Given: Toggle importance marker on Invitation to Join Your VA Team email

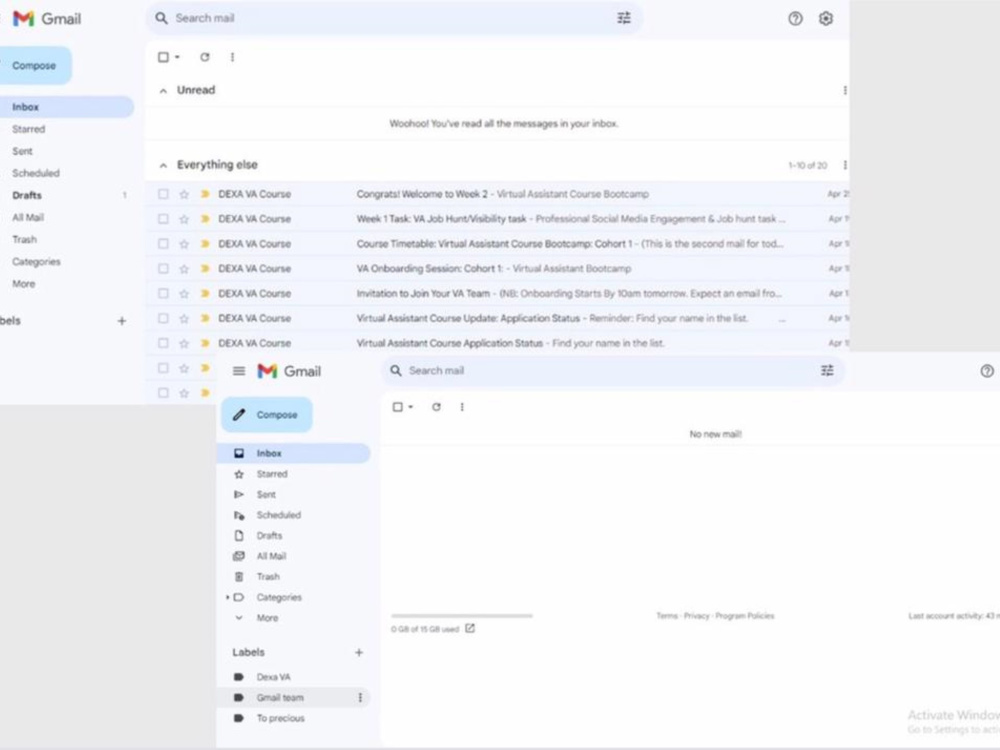Looking at the screenshot, I should pos(205,293).
